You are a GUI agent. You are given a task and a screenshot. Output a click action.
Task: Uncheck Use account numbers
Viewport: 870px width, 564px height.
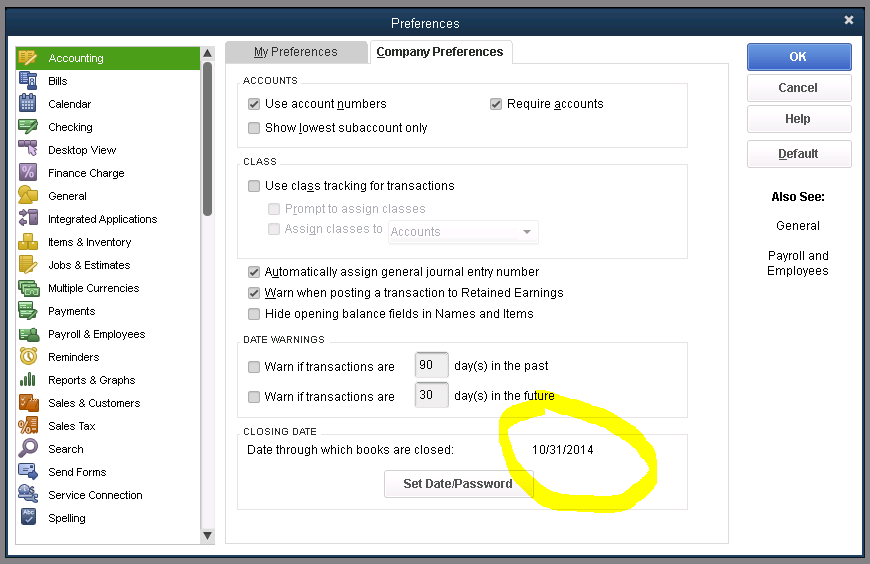click(254, 104)
